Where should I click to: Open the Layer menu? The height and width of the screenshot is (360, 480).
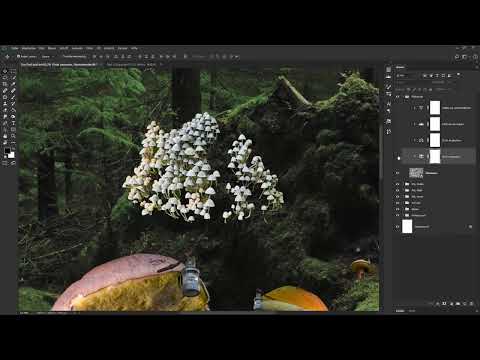pyautogui.click(x=52, y=48)
